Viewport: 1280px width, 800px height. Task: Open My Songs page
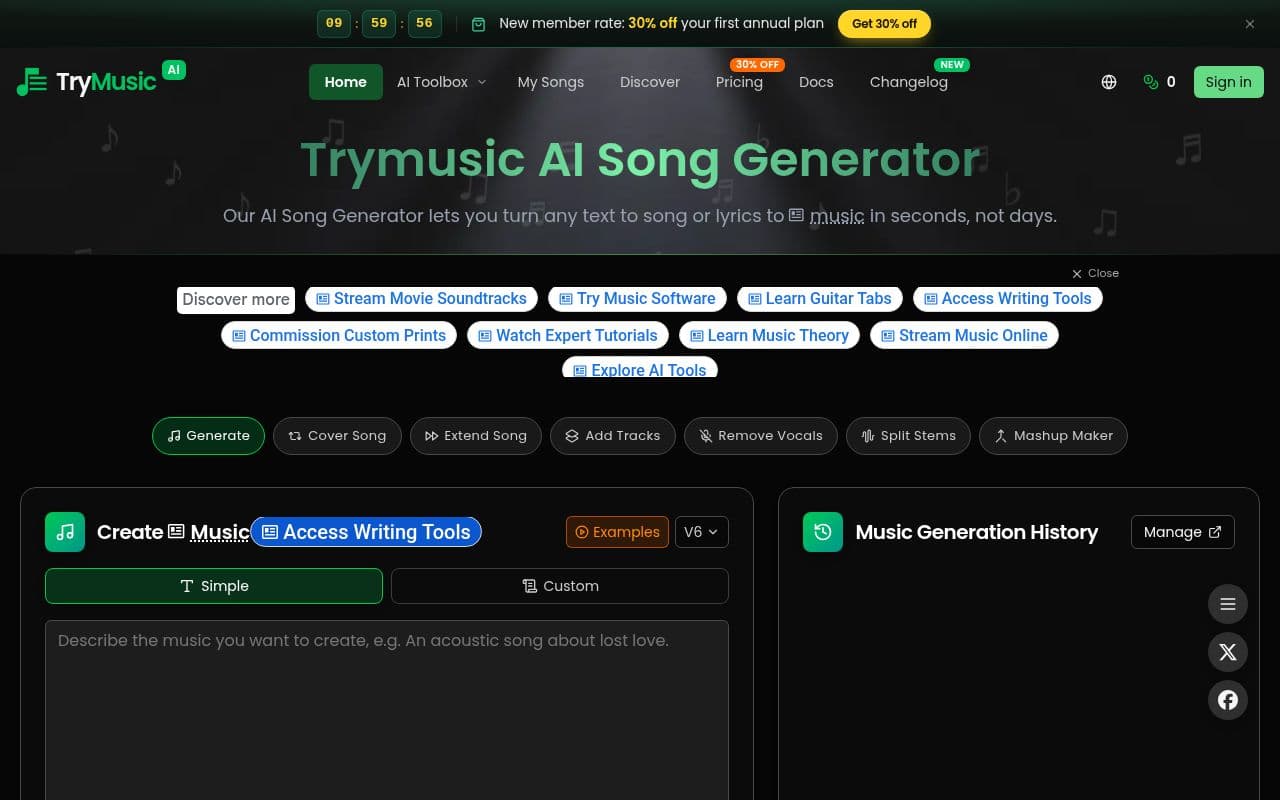(x=551, y=82)
